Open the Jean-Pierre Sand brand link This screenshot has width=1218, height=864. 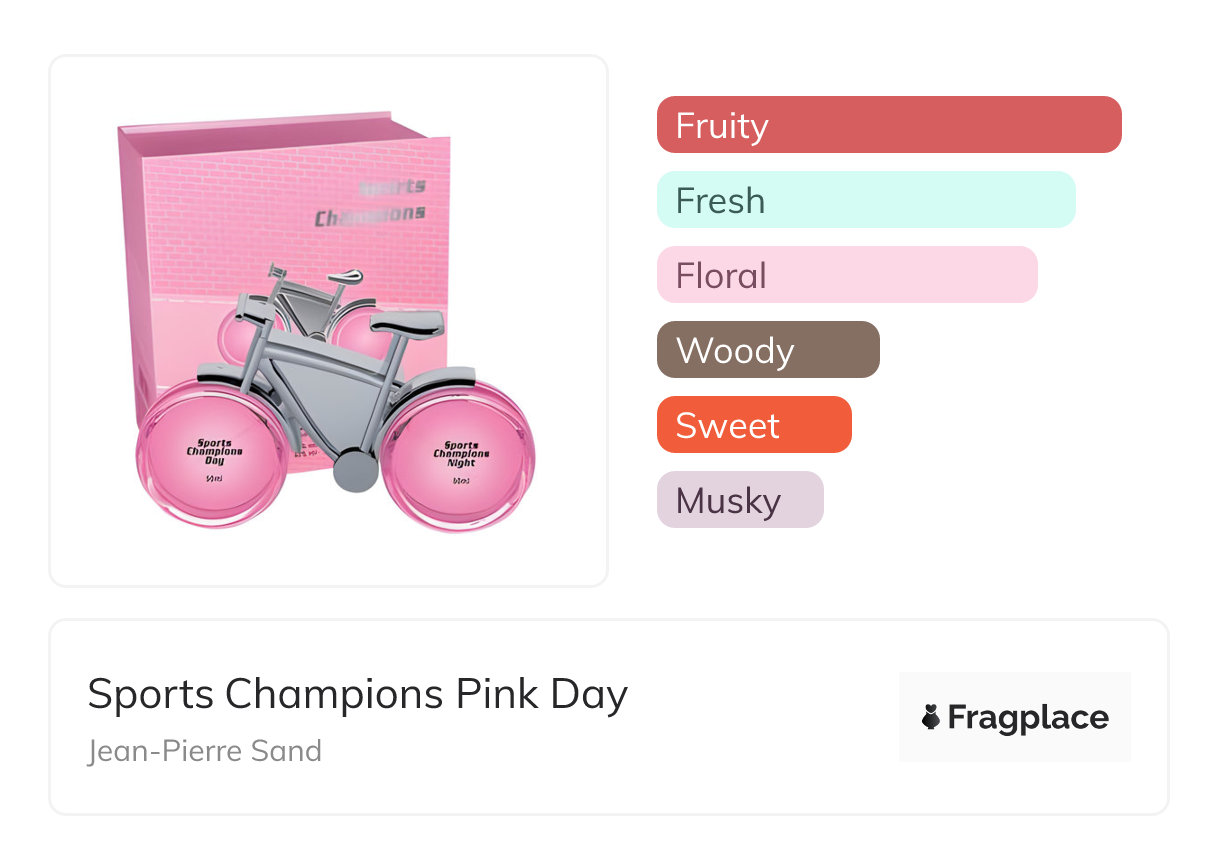(205, 750)
